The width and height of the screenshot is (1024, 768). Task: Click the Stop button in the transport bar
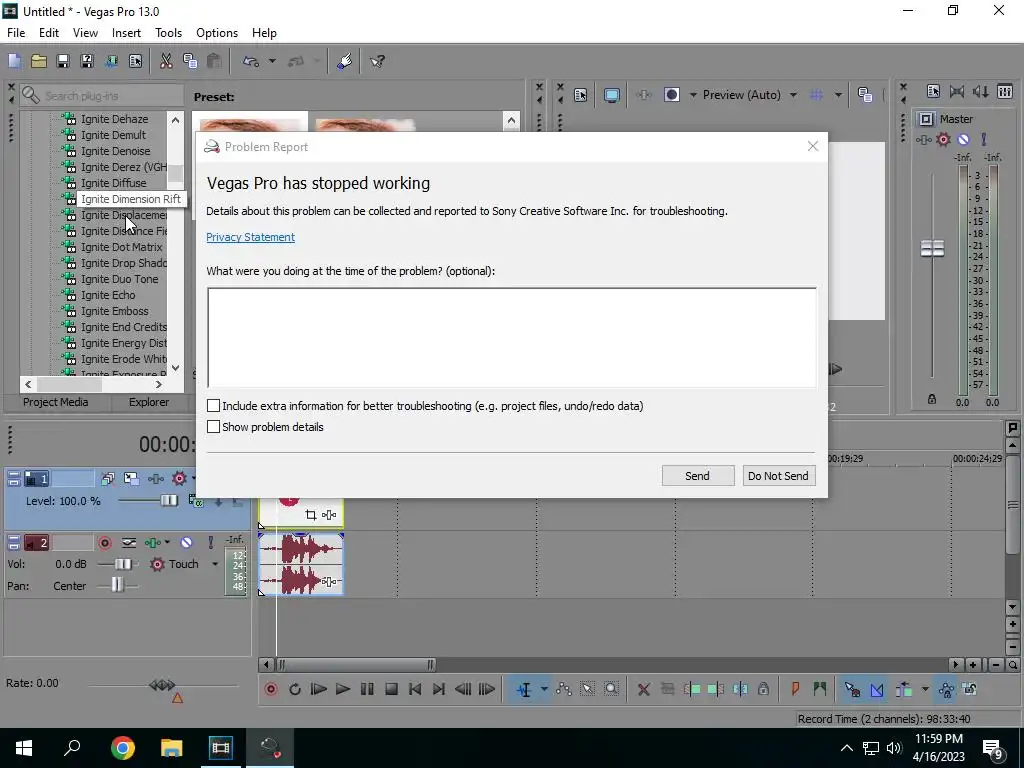[391, 689]
